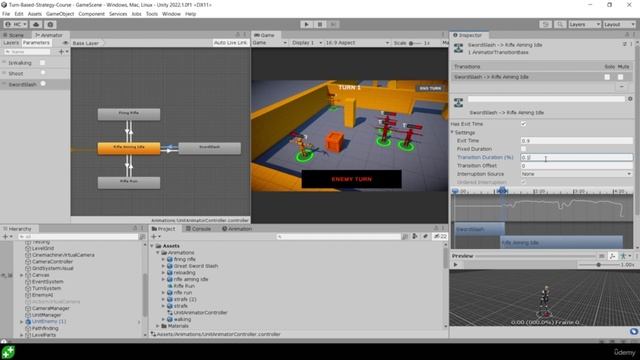Click the preview speed slider
Screen dimensions: 640x360
pos(598,265)
